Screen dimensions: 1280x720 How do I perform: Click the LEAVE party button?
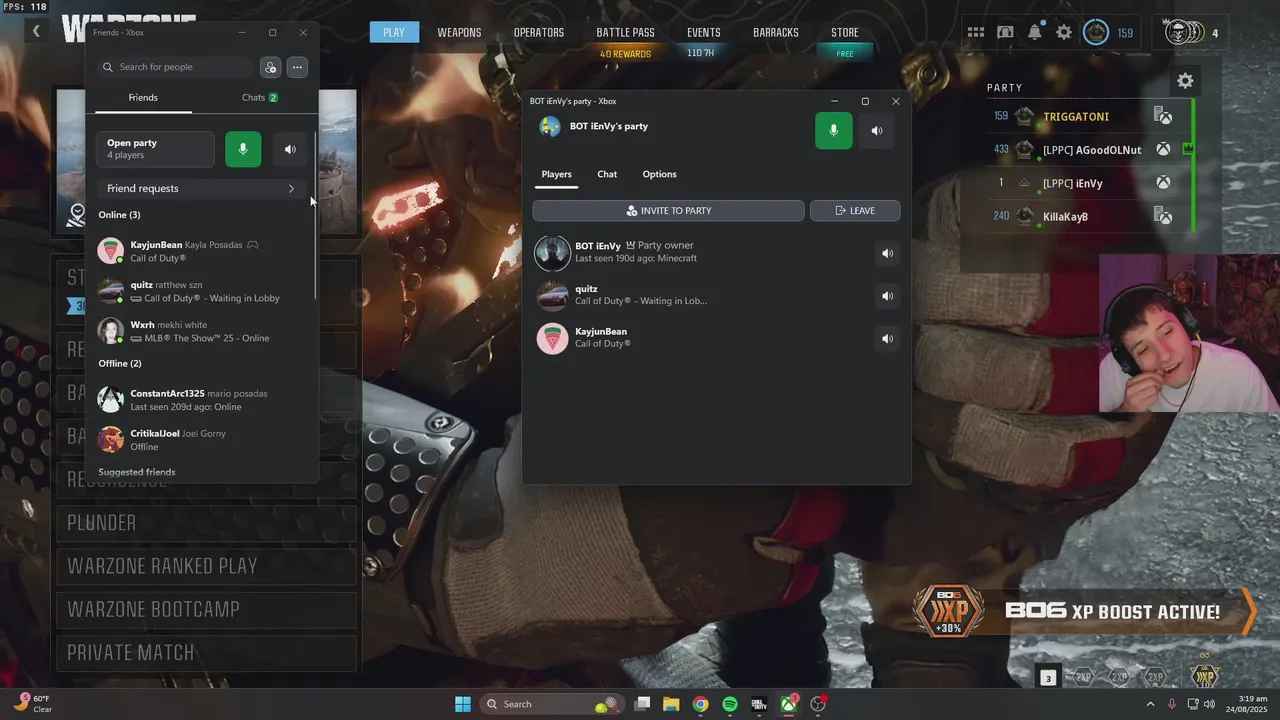point(855,210)
